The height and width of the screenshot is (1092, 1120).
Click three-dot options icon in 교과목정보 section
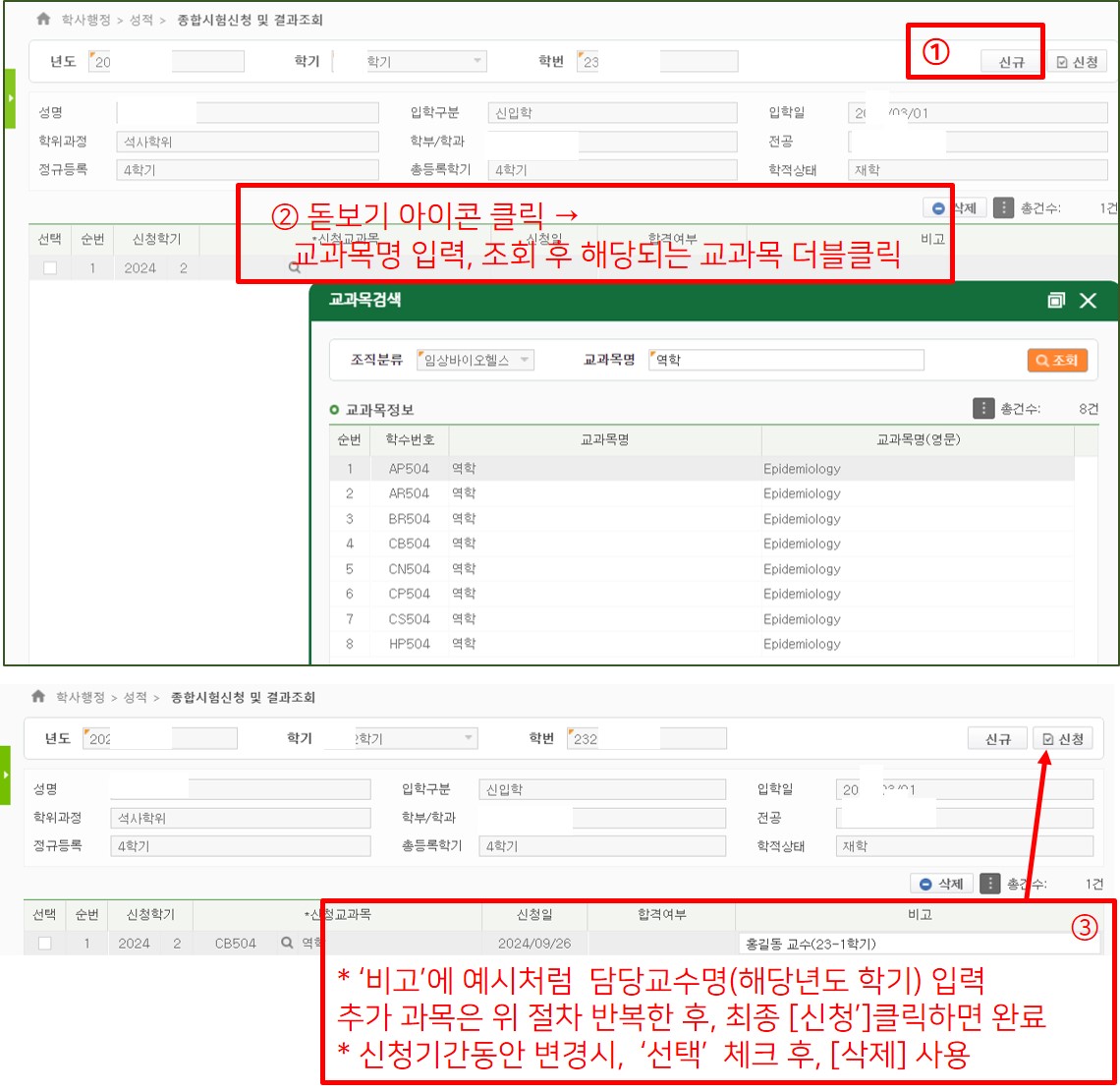(x=982, y=408)
